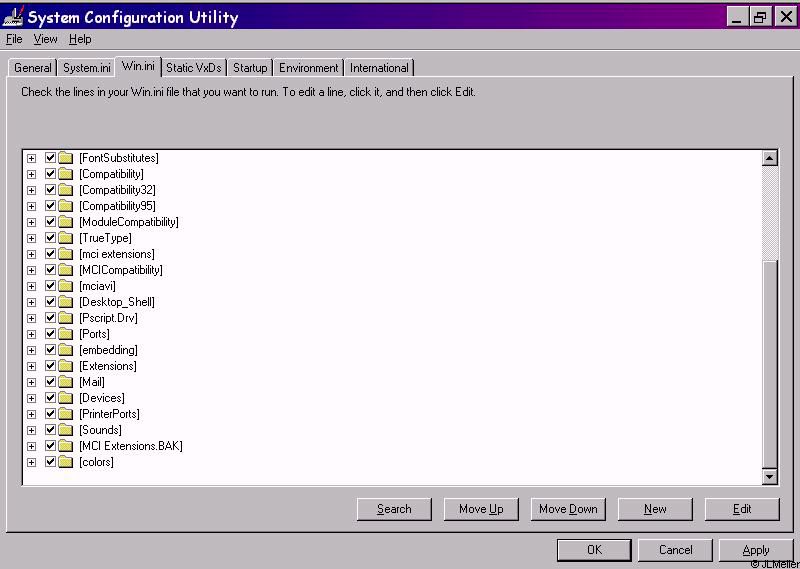The height and width of the screenshot is (569, 800).
Task: Expand the [Sounds] tree node
Action: click(x=32, y=430)
